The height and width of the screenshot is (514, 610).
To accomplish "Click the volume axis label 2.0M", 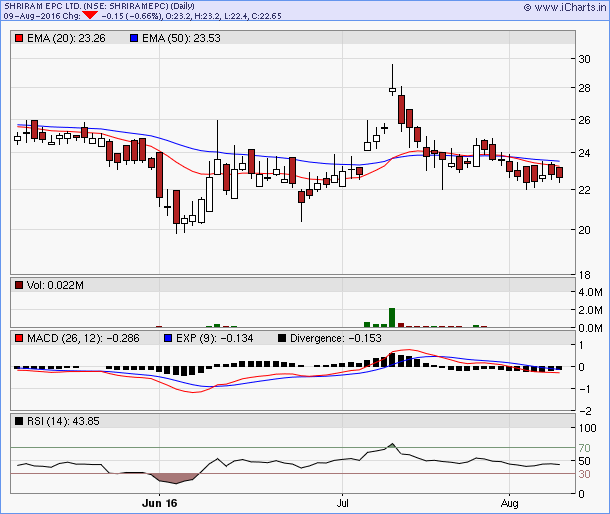I will tap(590, 310).
